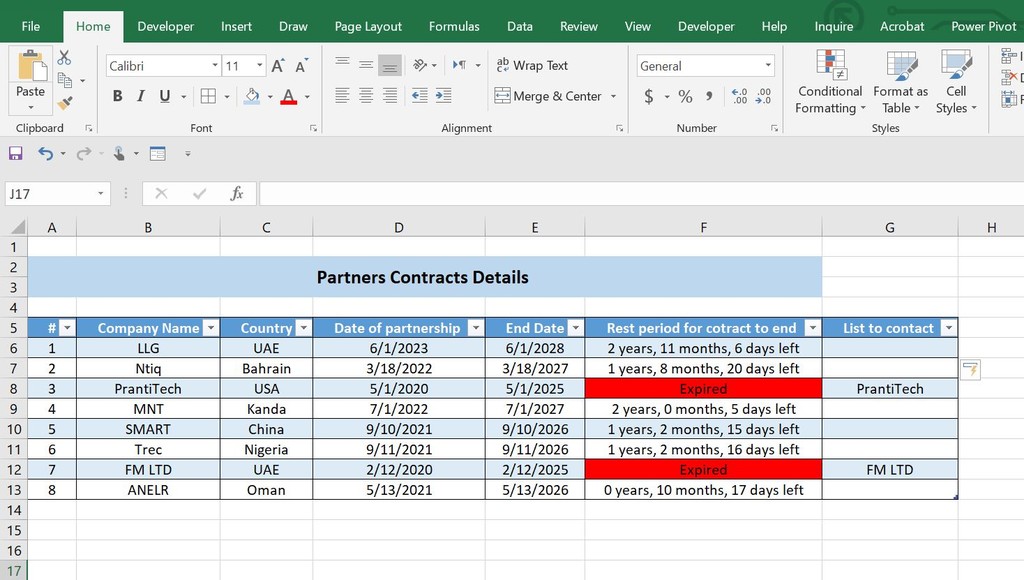Toggle Bold formatting
Screen dimensions: 1024x580
click(117, 96)
